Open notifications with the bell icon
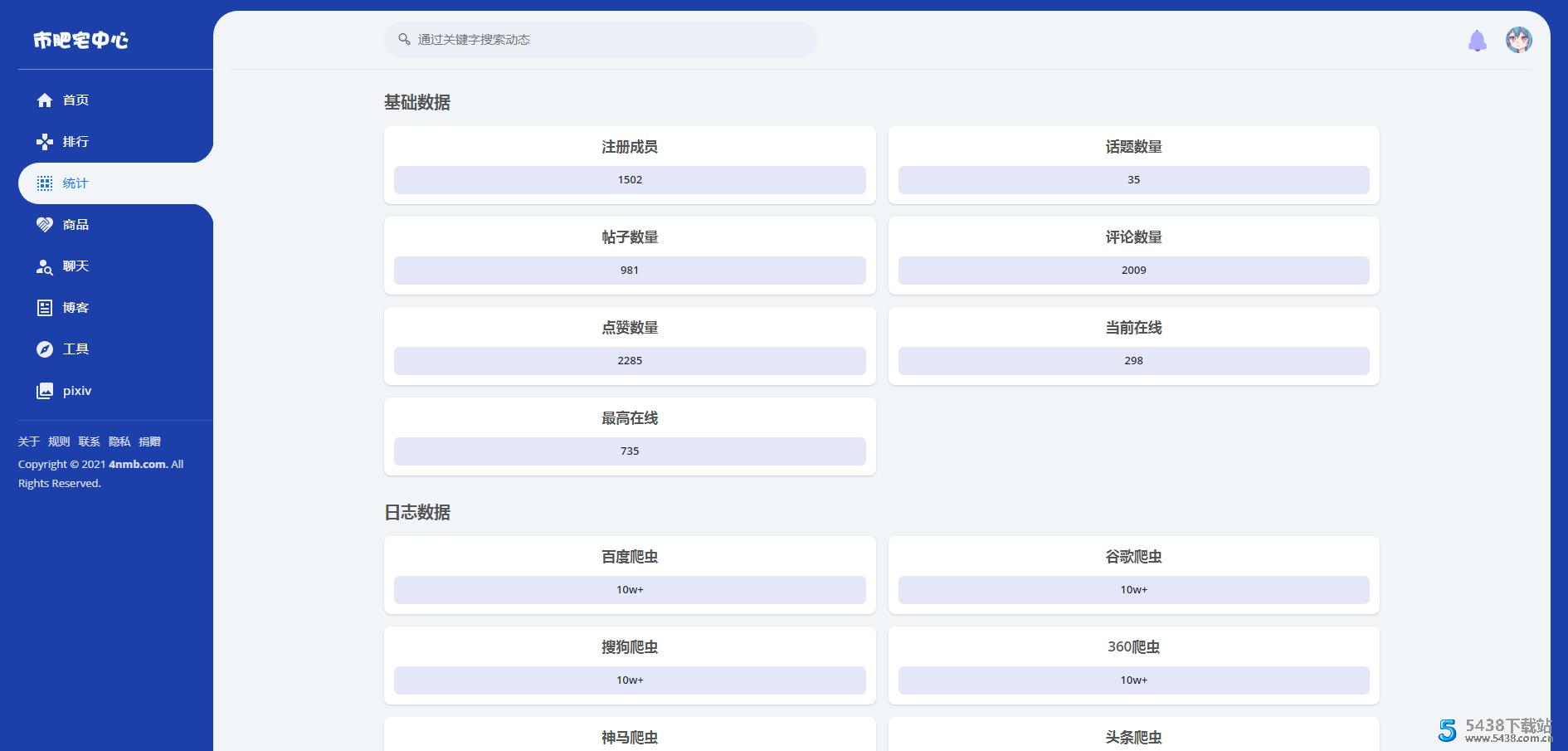 click(x=1477, y=41)
